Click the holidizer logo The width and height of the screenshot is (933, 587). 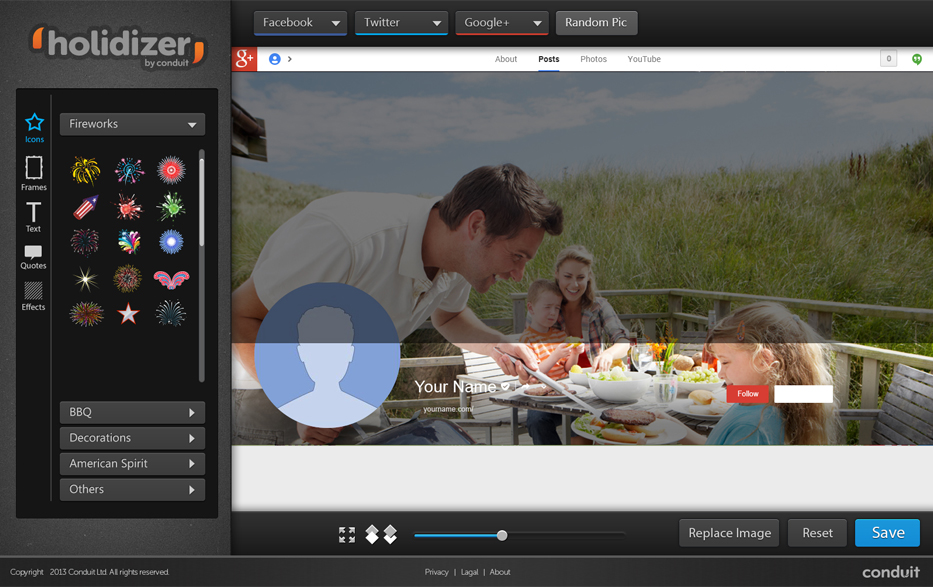(x=118, y=46)
